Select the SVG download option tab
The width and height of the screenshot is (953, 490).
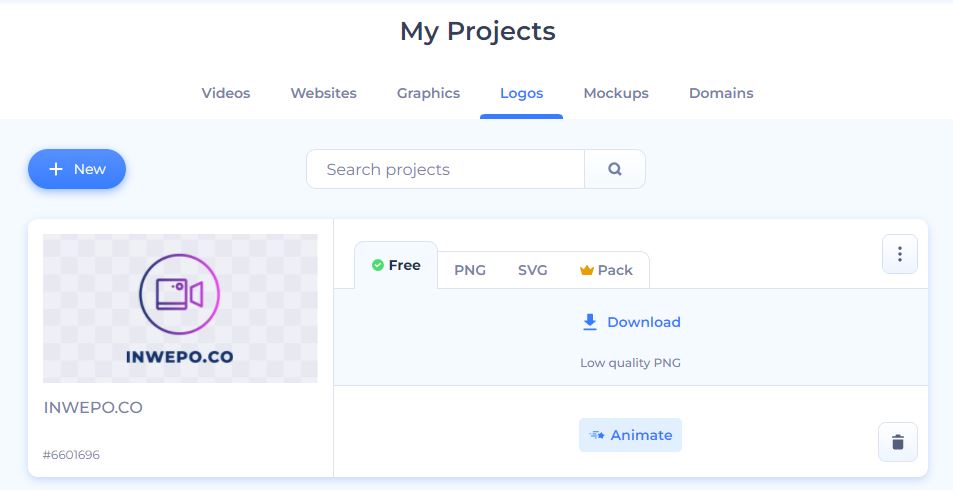click(x=532, y=270)
